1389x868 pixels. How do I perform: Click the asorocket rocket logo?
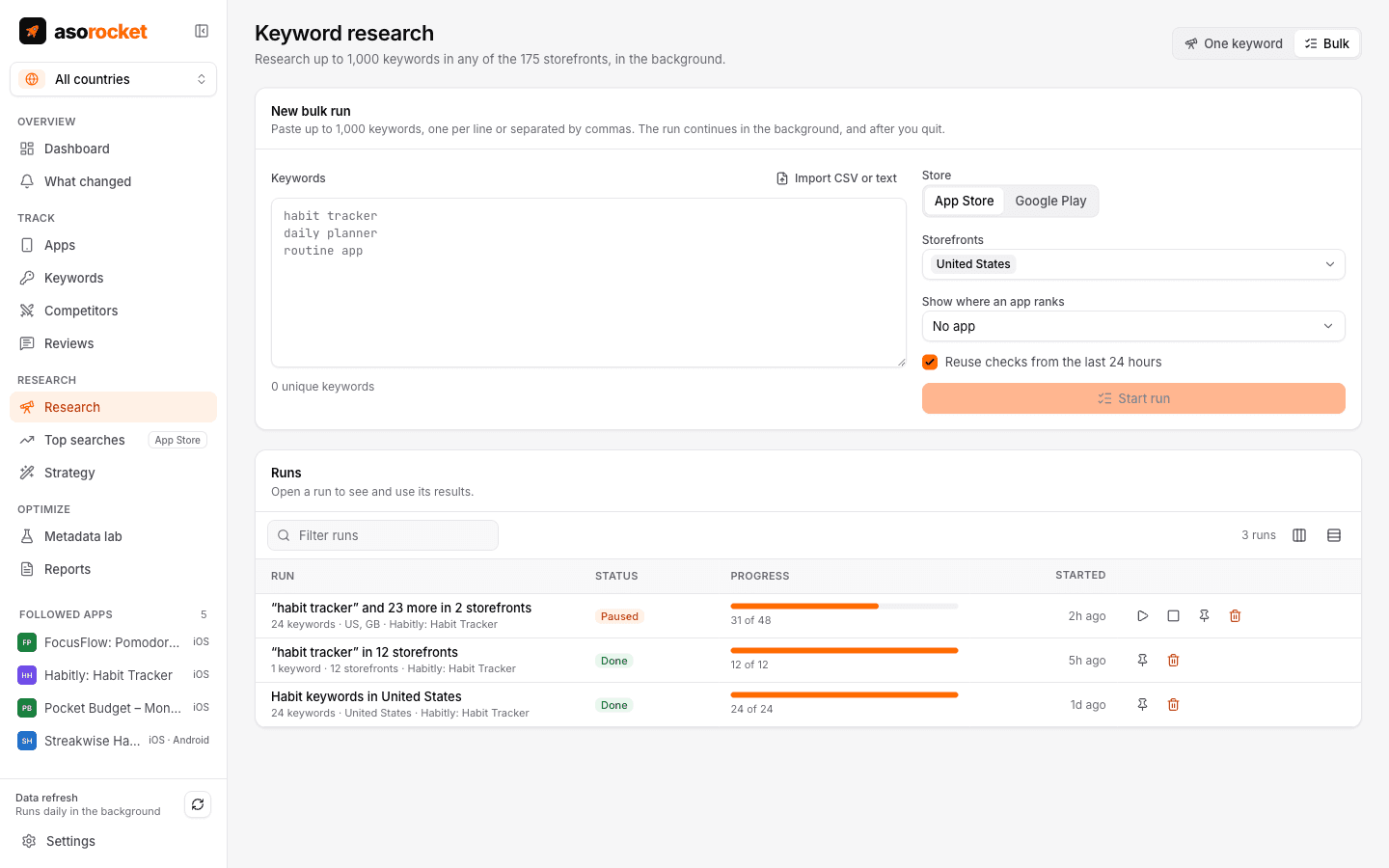point(33,31)
